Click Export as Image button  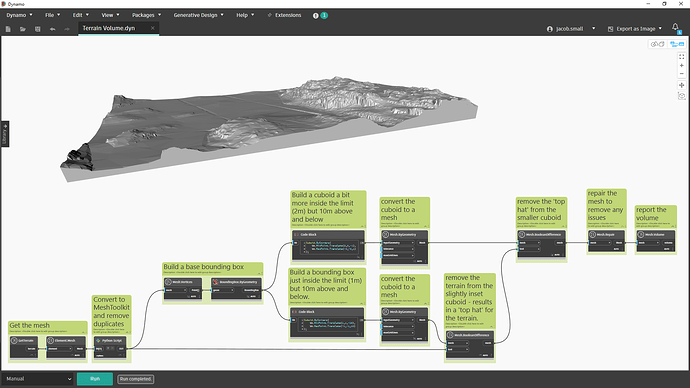pos(631,29)
